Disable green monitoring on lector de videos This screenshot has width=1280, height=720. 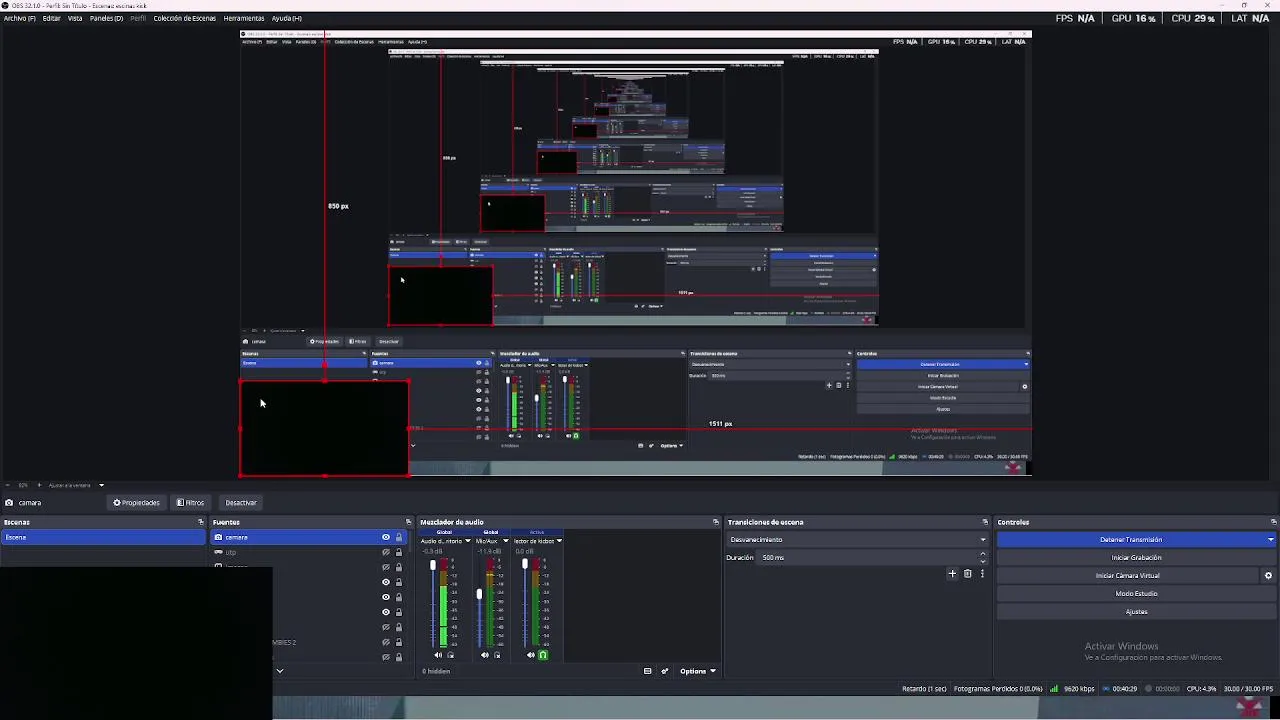tap(543, 655)
